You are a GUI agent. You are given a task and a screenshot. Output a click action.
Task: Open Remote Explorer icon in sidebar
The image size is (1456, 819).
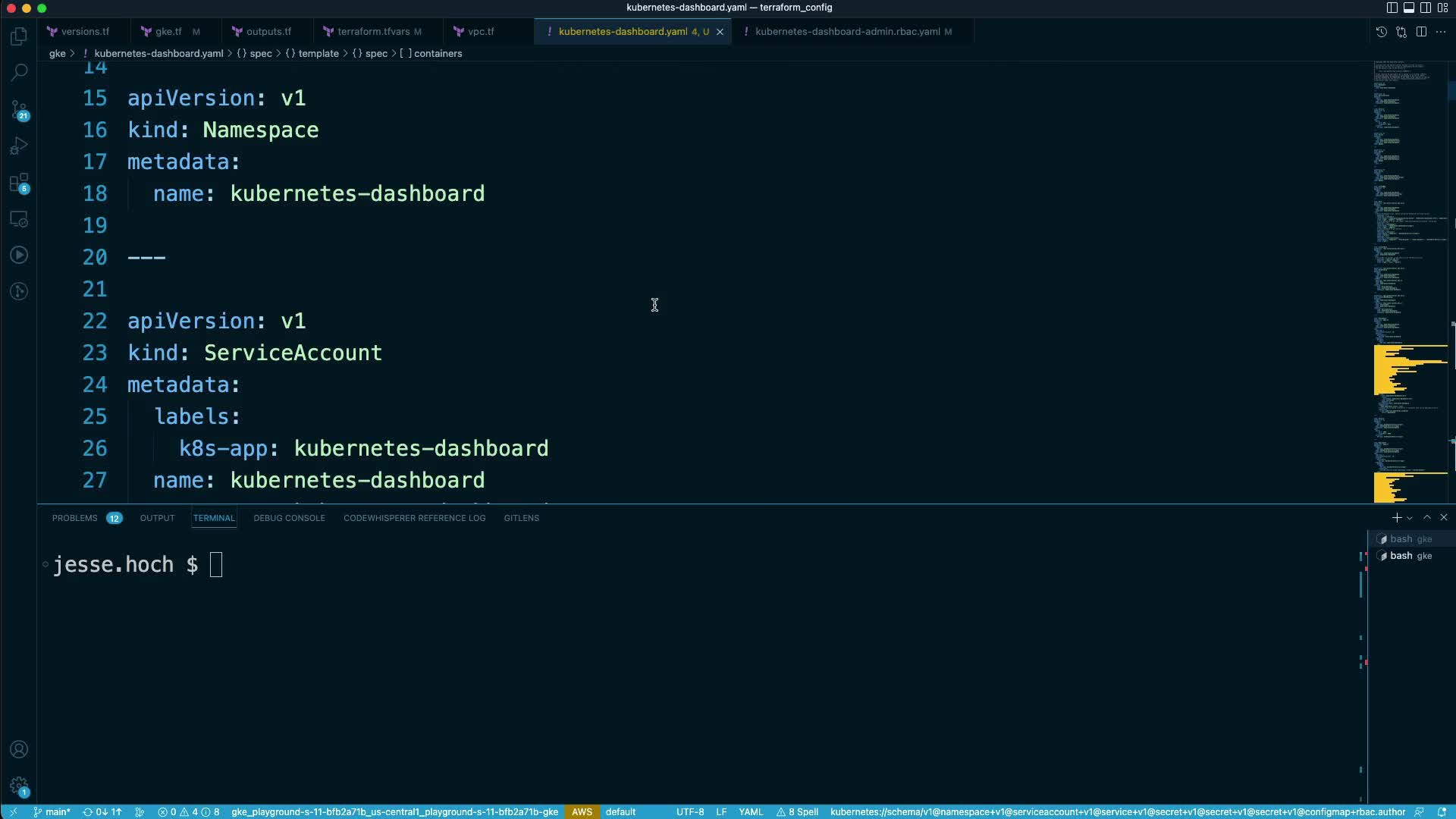[x=19, y=219]
